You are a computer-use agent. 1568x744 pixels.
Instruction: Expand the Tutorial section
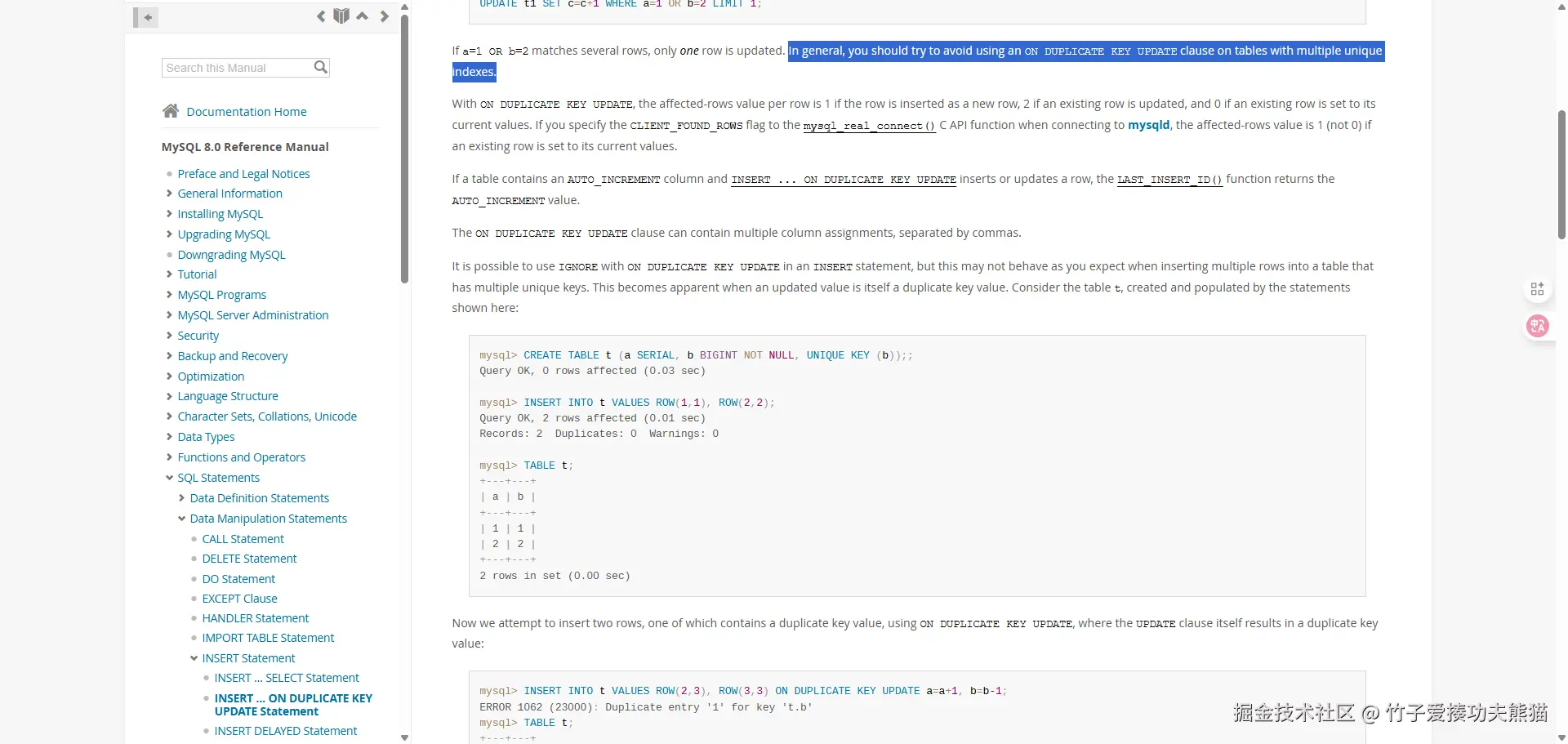point(169,274)
